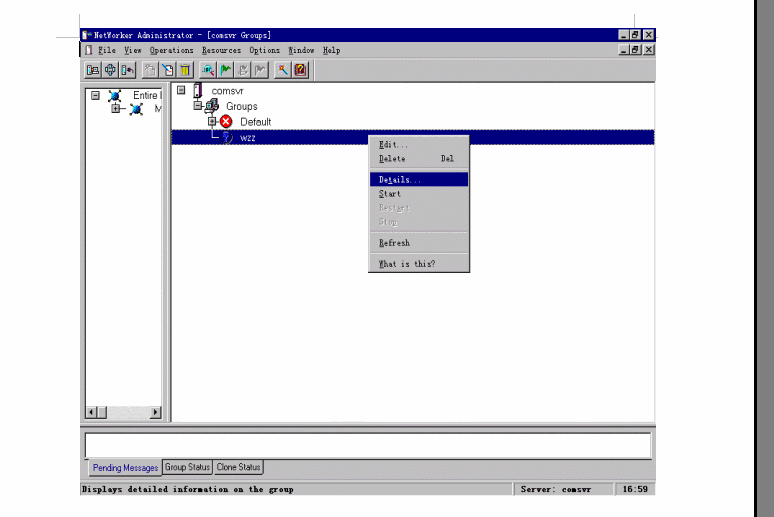Select Edit... in the context menu
Image resolution: width=774 pixels, height=517 pixels.
pyautogui.click(x=393, y=145)
